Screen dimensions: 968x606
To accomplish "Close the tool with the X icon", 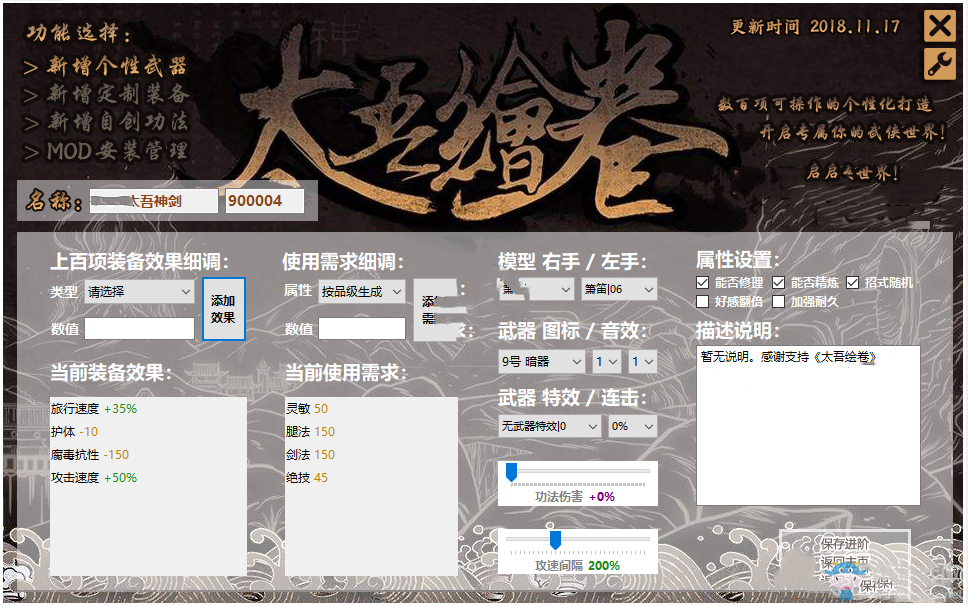I will pyautogui.click(x=939, y=27).
